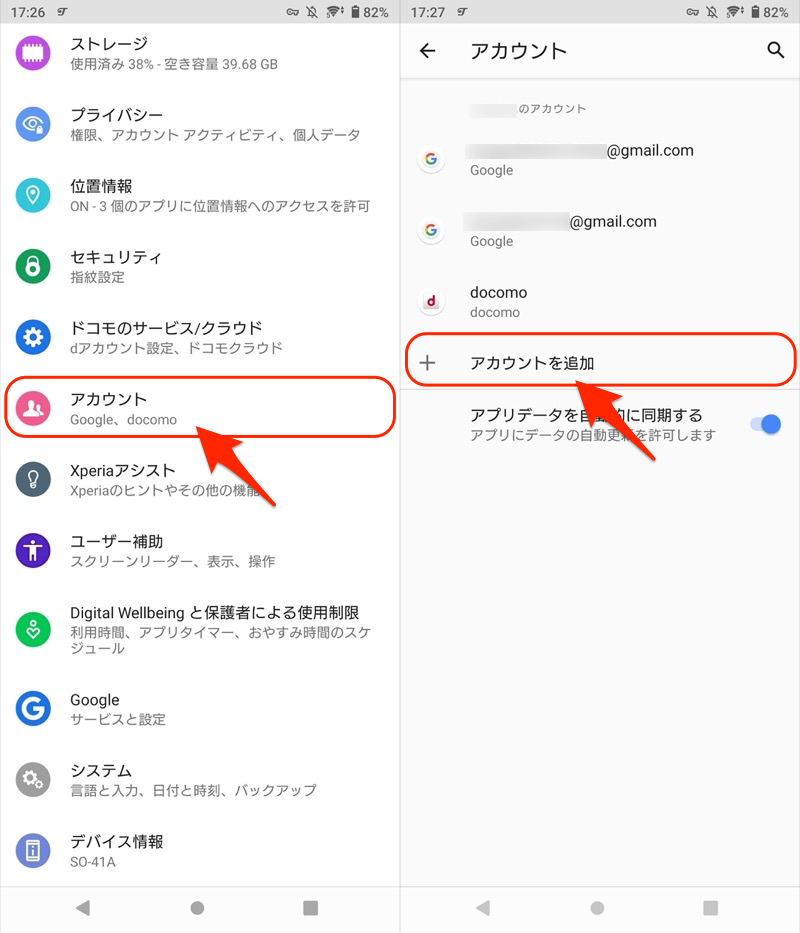Tap the Location (位置情報) pin icon
This screenshot has height=933, width=800.
(x=33, y=195)
